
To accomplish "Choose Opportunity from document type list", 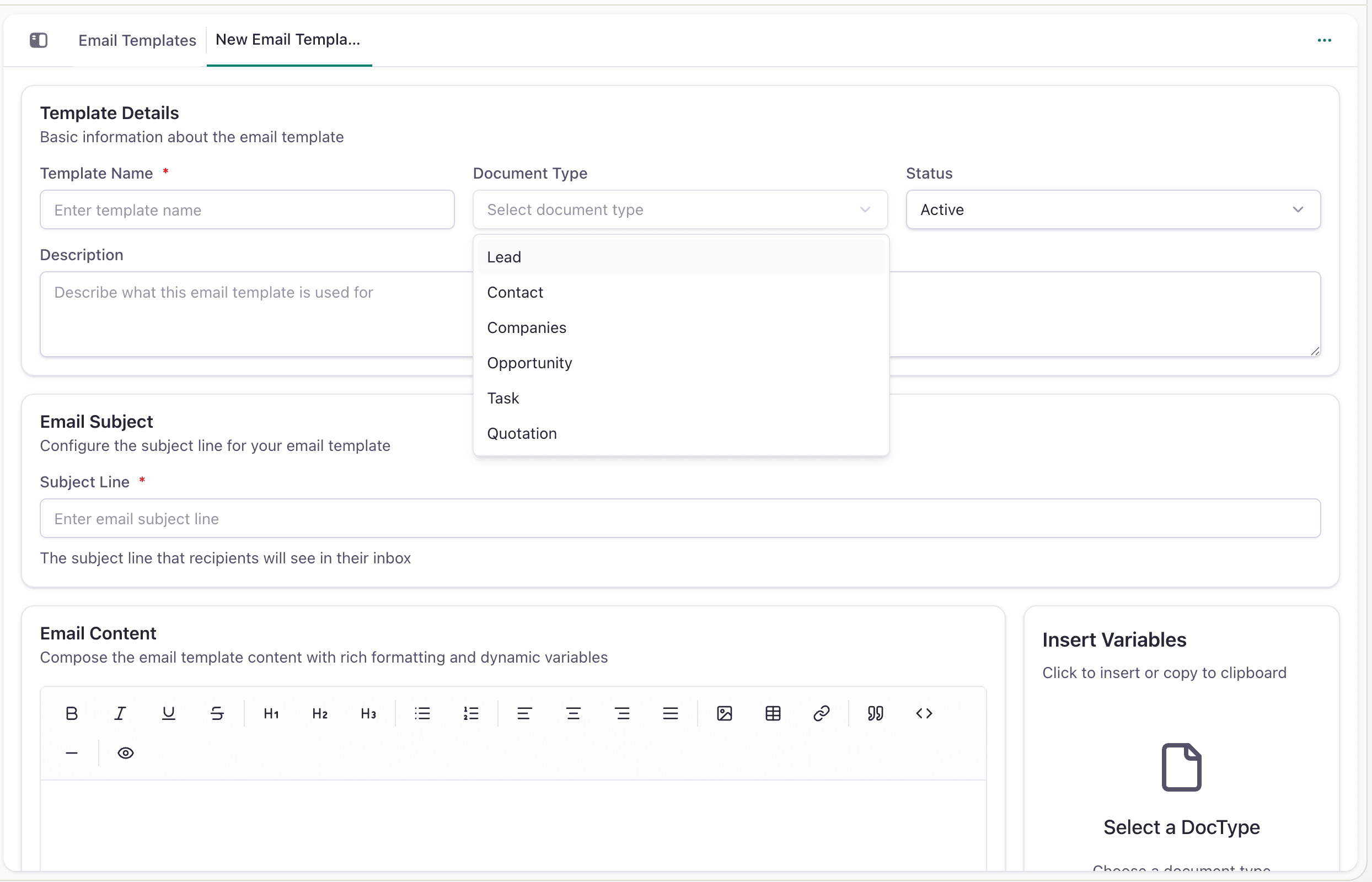I will pos(680,363).
